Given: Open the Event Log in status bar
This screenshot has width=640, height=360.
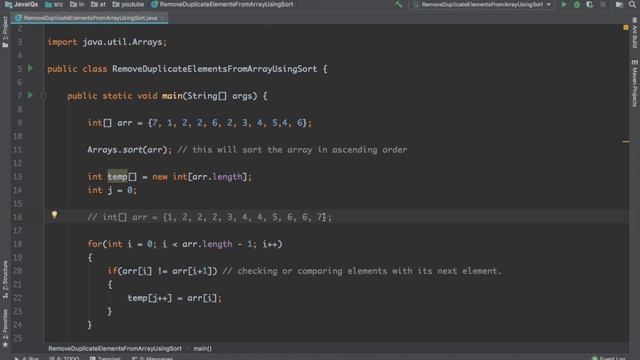Looking at the screenshot, I should click(x=608, y=358).
